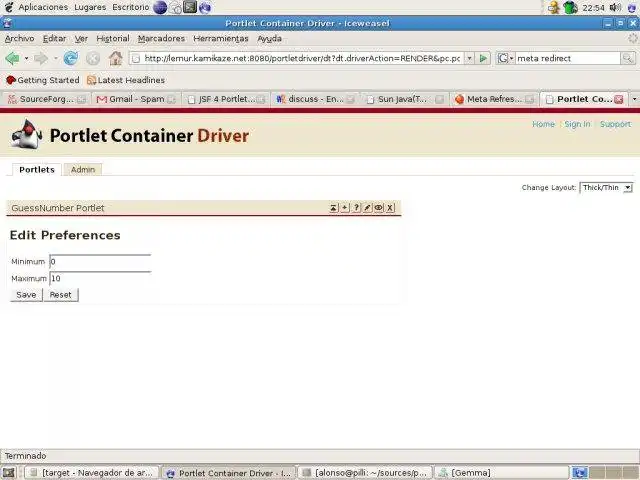The image size is (640, 480).
Task: Open the Escritorio panel menu
Action: click(131, 7)
